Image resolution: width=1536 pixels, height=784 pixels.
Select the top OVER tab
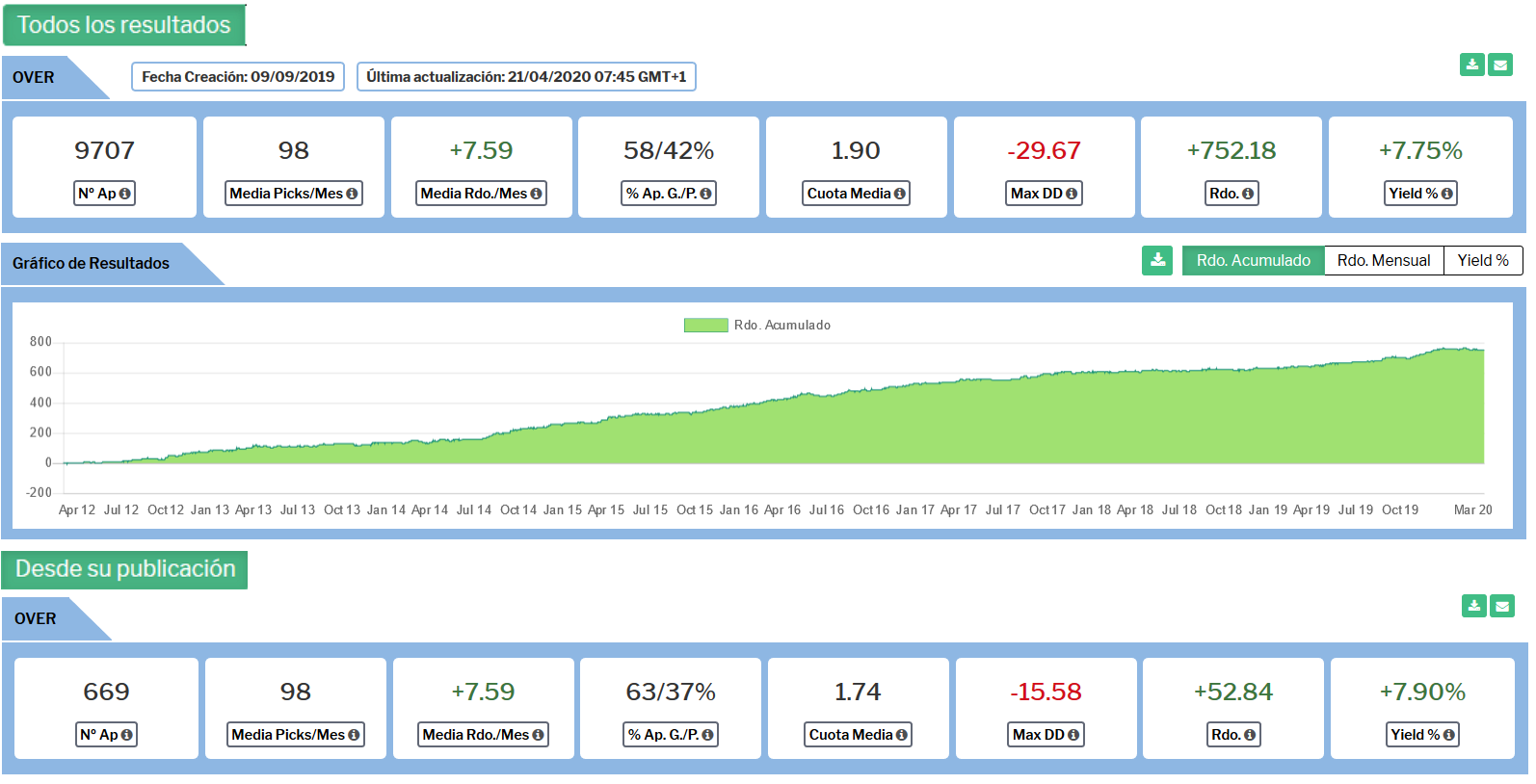(x=55, y=77)
